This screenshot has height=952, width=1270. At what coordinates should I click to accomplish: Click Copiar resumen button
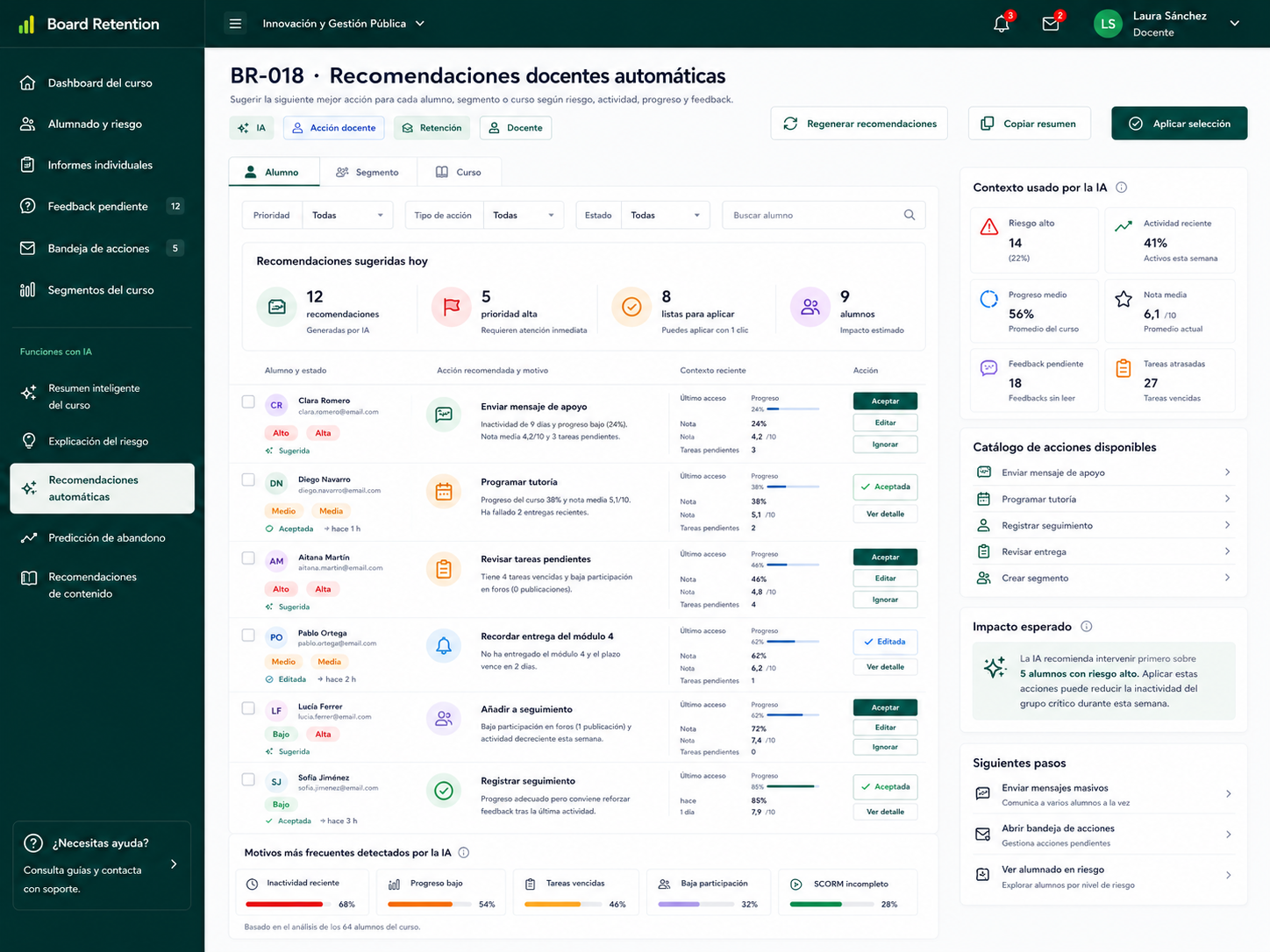pos(1029,124)
